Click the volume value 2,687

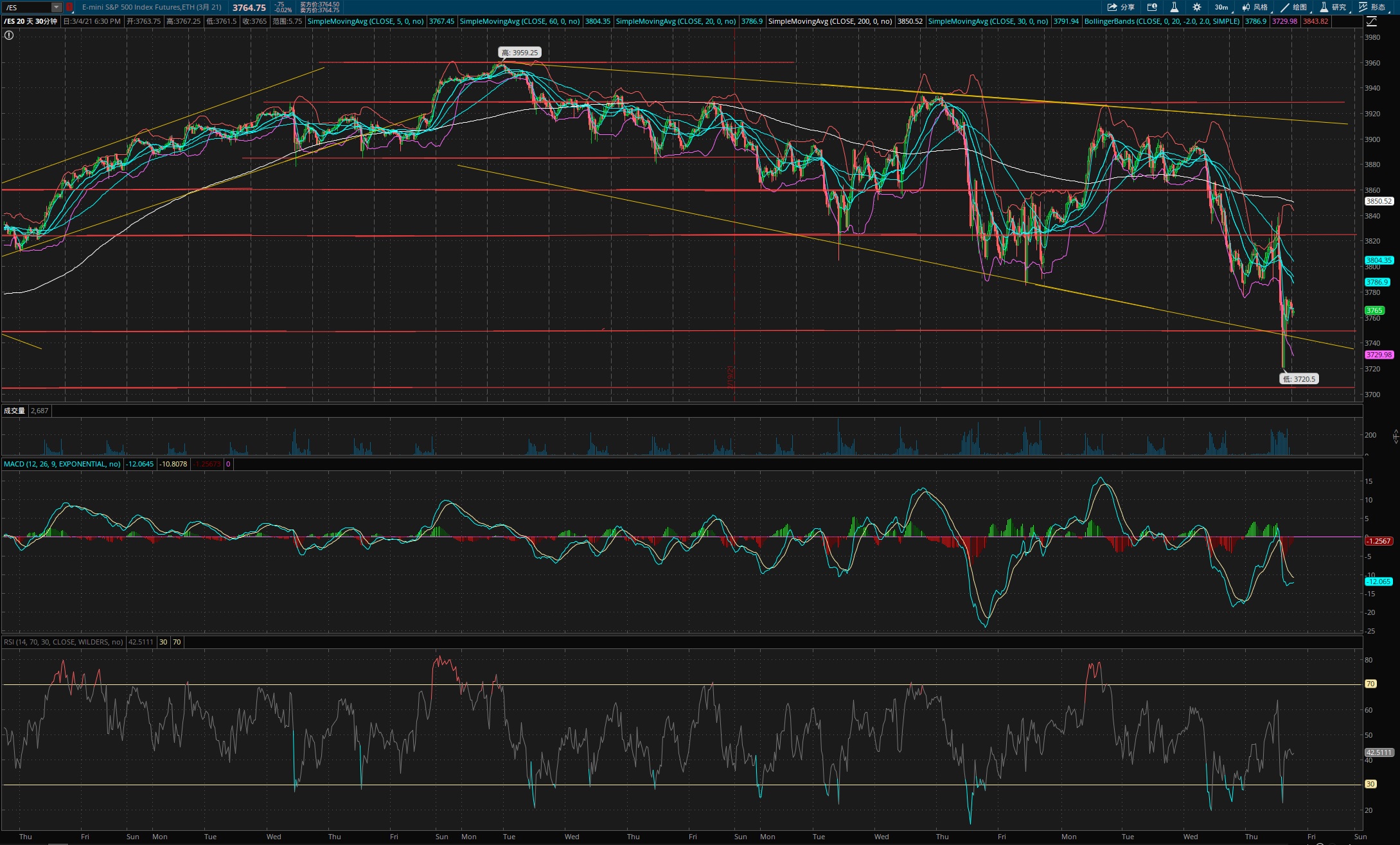click(x=39, y=411)
